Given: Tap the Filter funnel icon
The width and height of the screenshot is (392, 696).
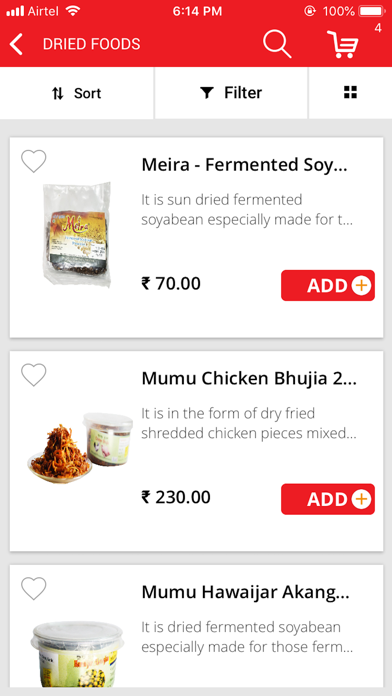Looking at the screenshot, I should click(x=206, y=93).
